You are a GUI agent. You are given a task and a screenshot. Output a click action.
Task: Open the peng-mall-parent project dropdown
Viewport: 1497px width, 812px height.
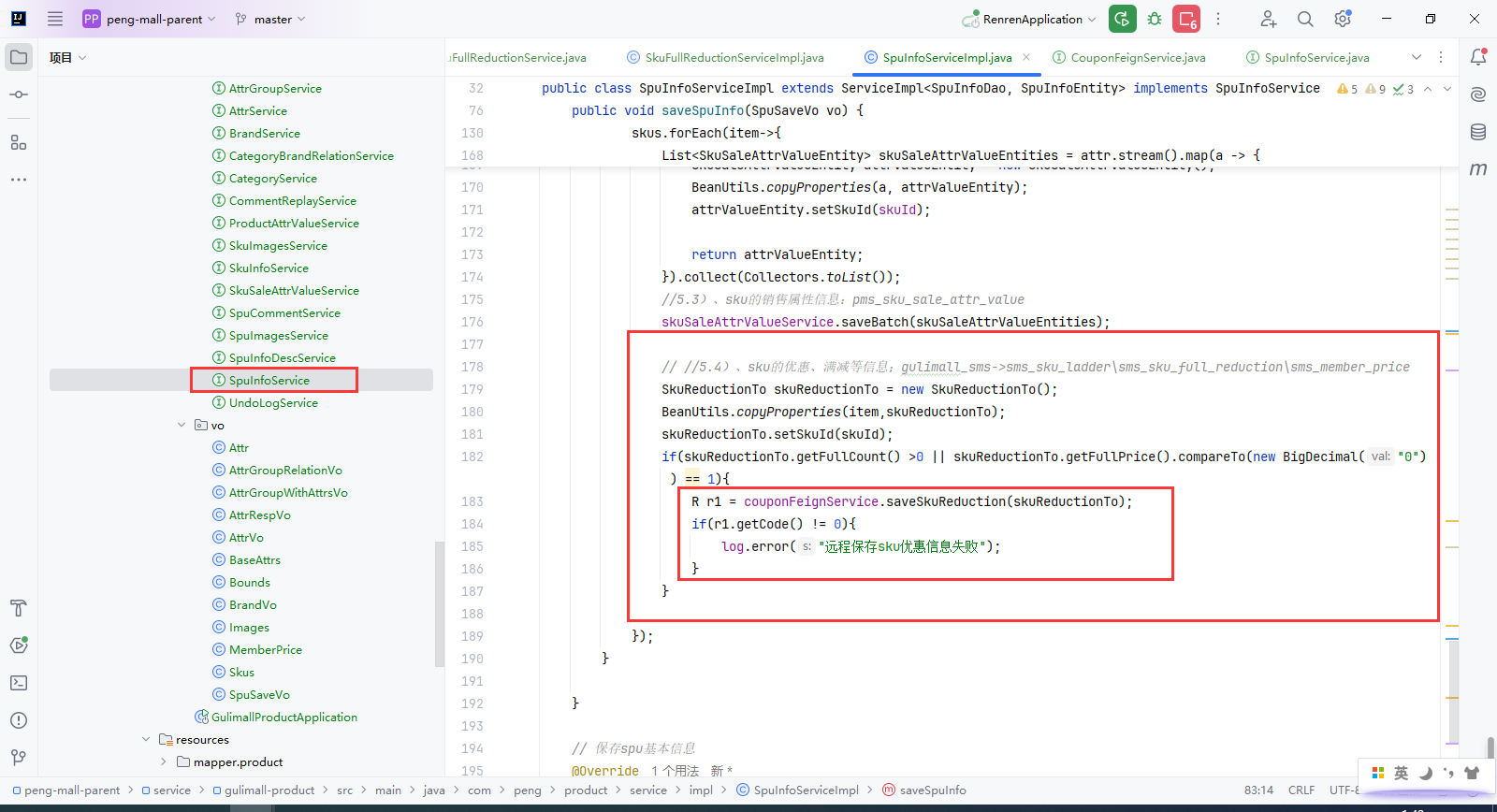150,19
